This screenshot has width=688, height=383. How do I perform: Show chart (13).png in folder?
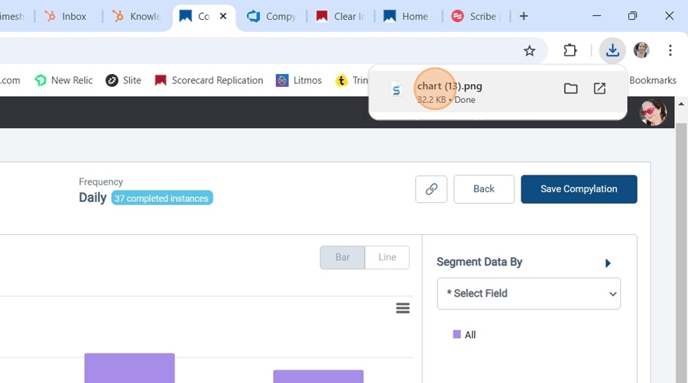click(x=570, y=89)
